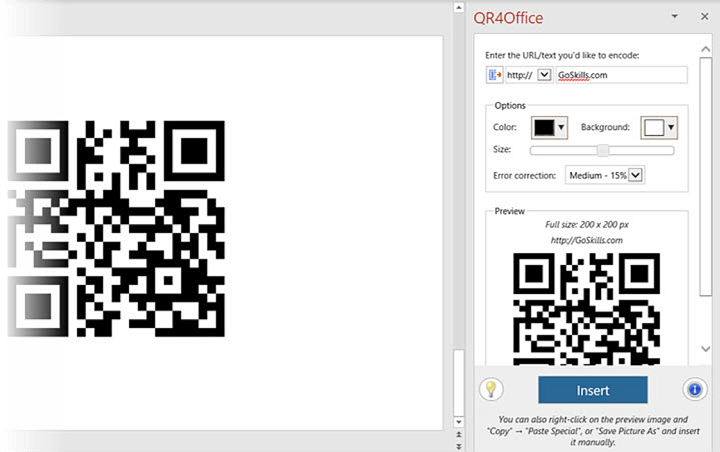Click the QR code preview image
Screen dimensions: 720x452
pos(586,309)
